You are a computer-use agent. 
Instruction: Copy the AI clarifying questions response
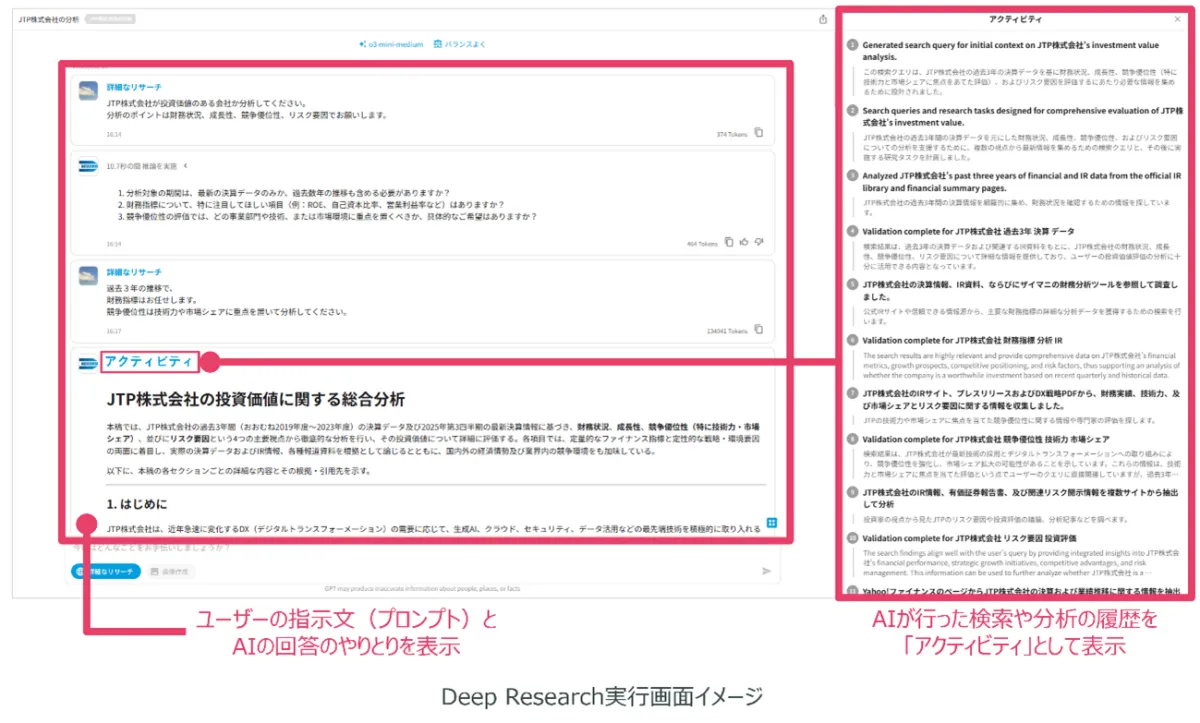pos(729,242)
